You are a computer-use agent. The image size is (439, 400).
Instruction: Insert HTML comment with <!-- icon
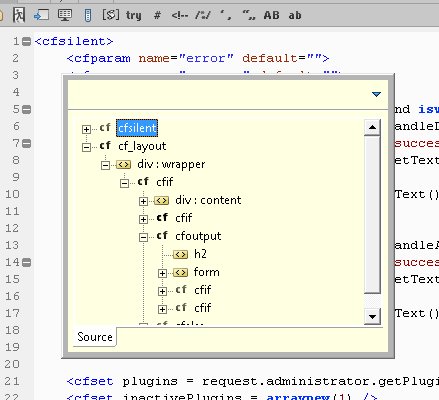pos(180,15)
